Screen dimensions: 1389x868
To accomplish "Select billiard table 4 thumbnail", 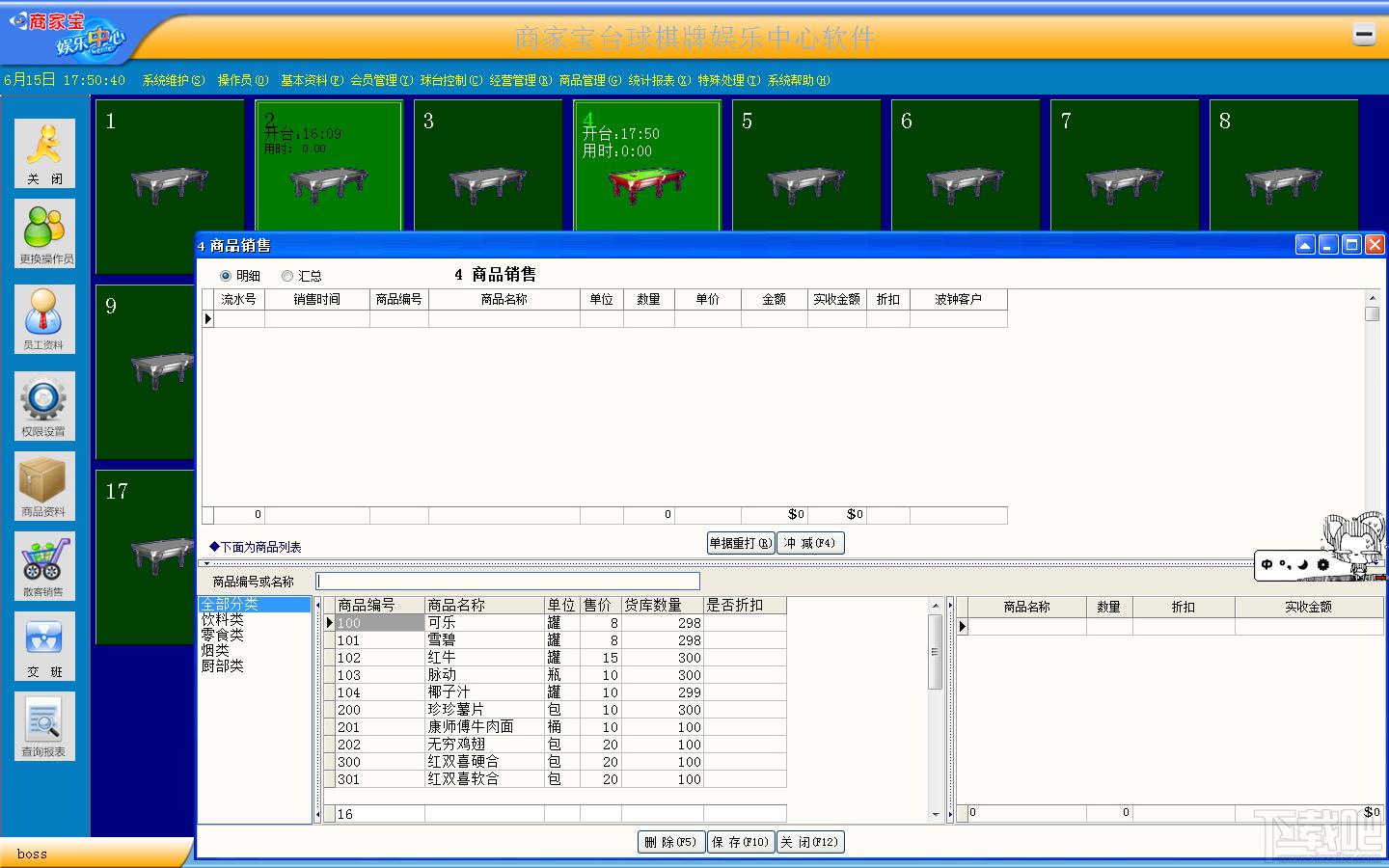I will click(x=647, y=165).
